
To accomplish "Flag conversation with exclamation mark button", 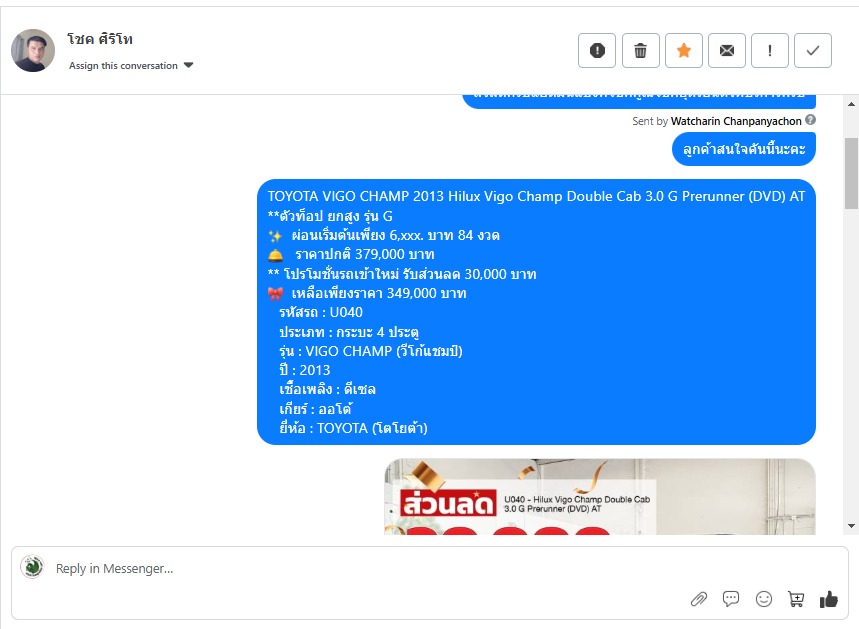I will coord(770,50).
